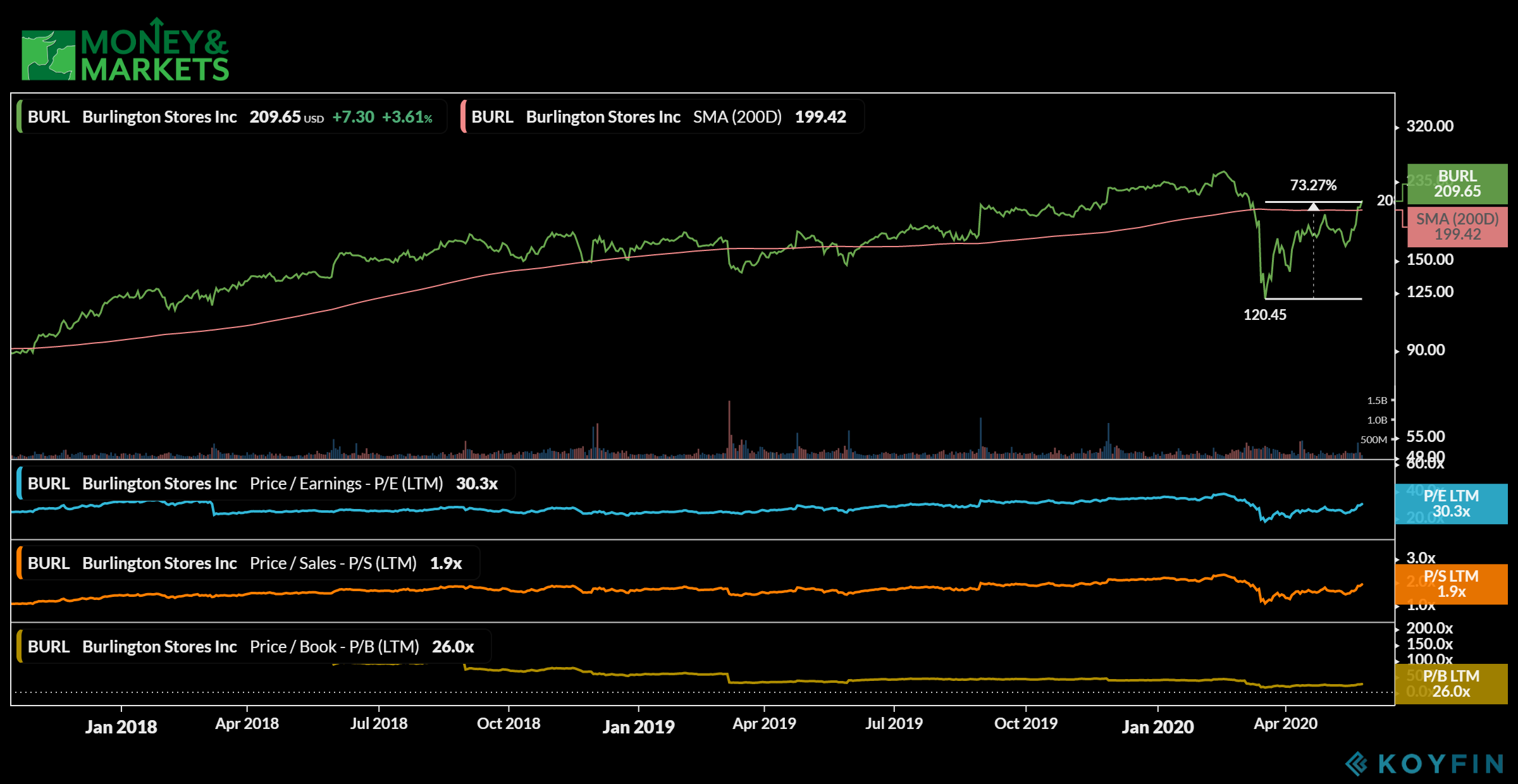Image resolution: width=1518 pixels, height=784 pixels.
Task: Click the 73.27% gain annotation
Action: point(1313,185)
